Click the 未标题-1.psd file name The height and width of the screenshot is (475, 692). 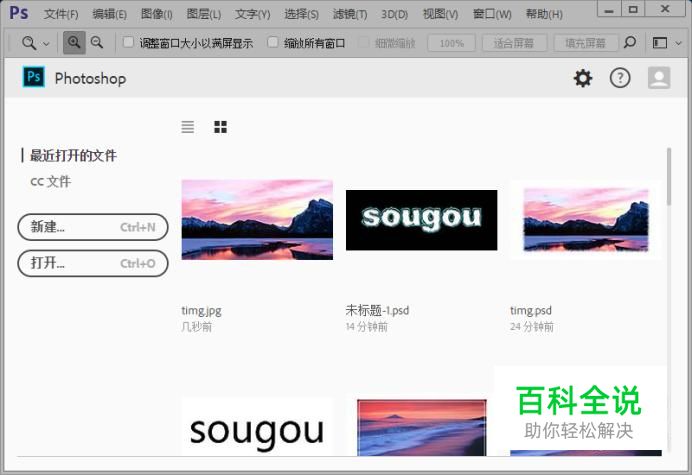point(377,310)
